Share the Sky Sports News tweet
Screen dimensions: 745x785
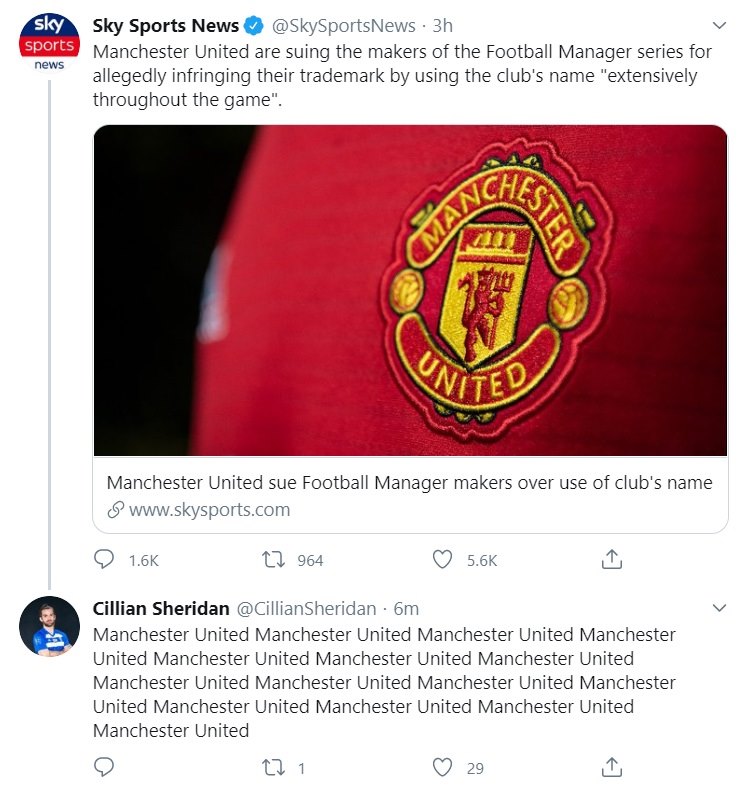(x=611, y=559)
